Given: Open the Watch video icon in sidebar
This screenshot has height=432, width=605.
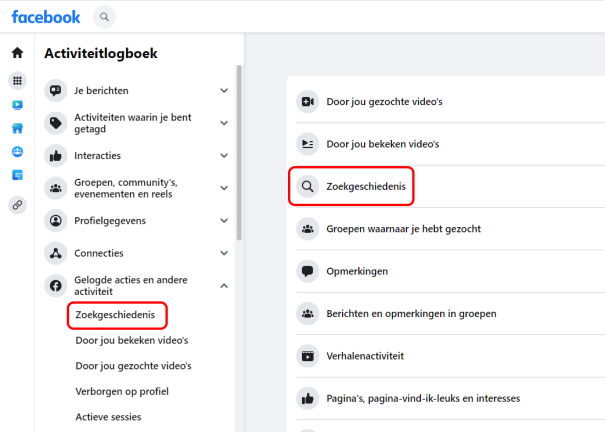Looking at the screenshot, I should click(x=17, y=105).
